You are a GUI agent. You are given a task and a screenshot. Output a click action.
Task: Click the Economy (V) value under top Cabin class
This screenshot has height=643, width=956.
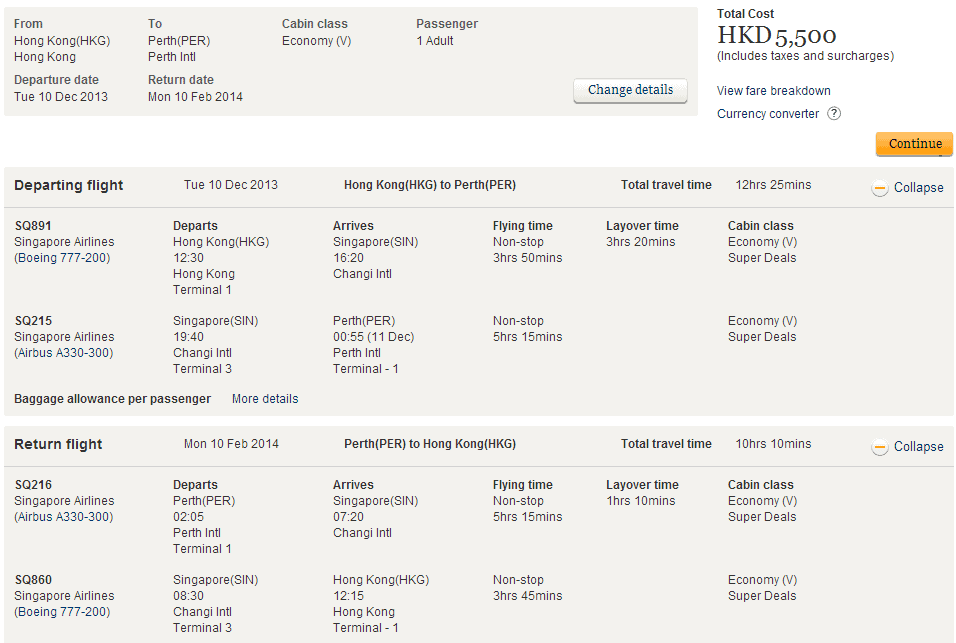coord(316,41)
